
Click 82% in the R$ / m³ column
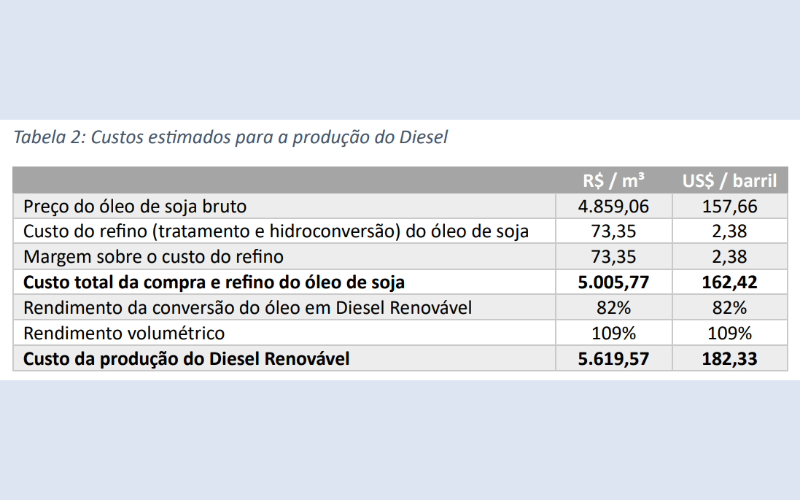coord(613,308)
